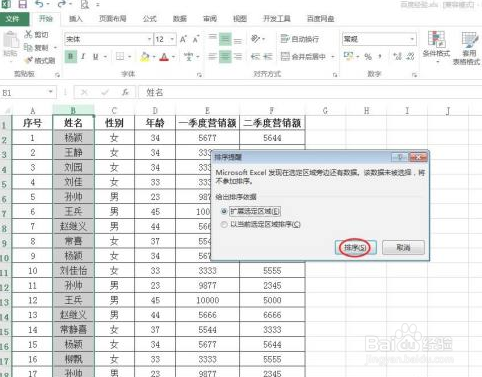Click the text orientation icon
482x377 pixels.
pyautogui.click(x=256, y=39)
